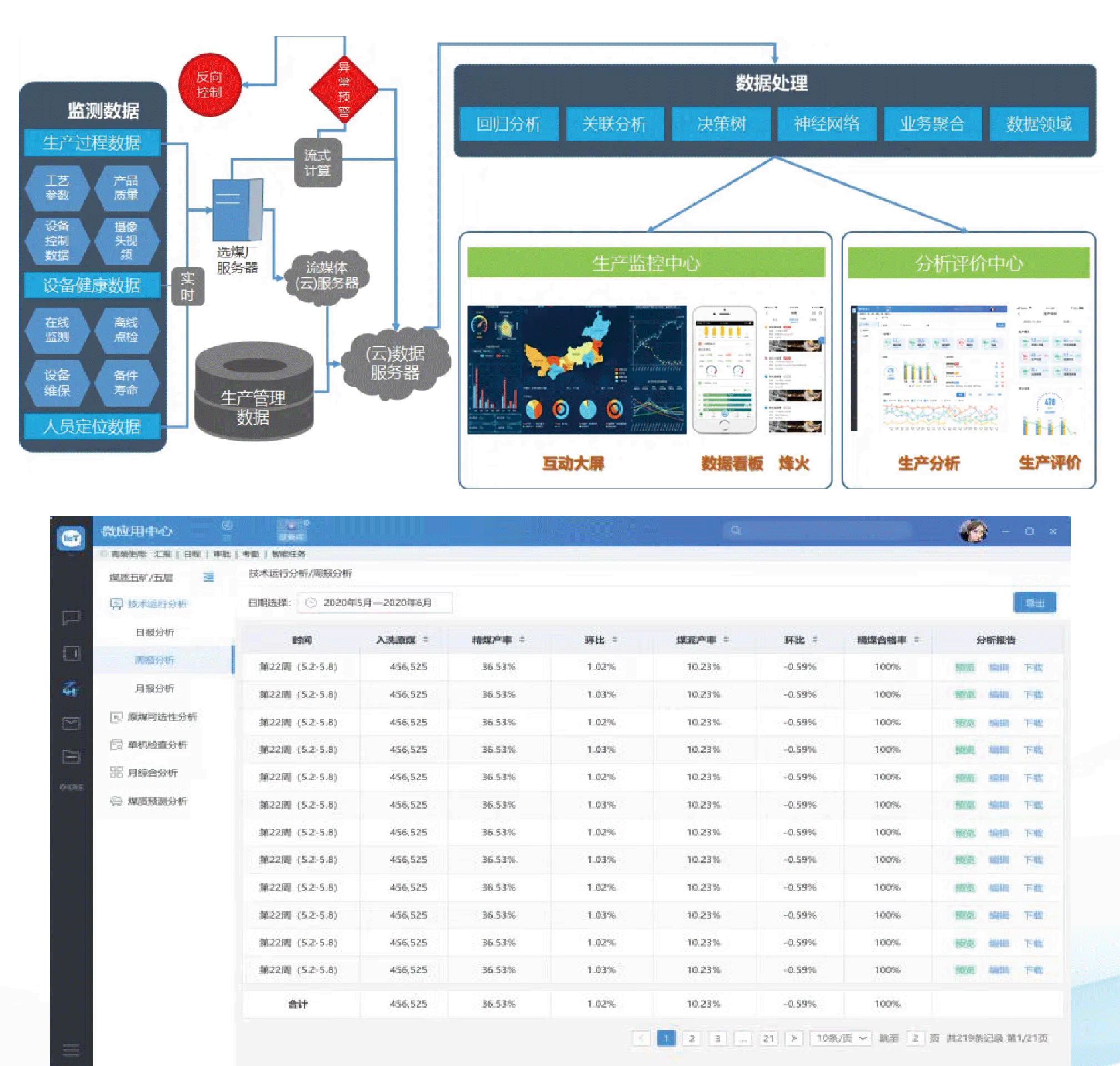
Task: Click the title bar search field
Action: coord(818,530)
